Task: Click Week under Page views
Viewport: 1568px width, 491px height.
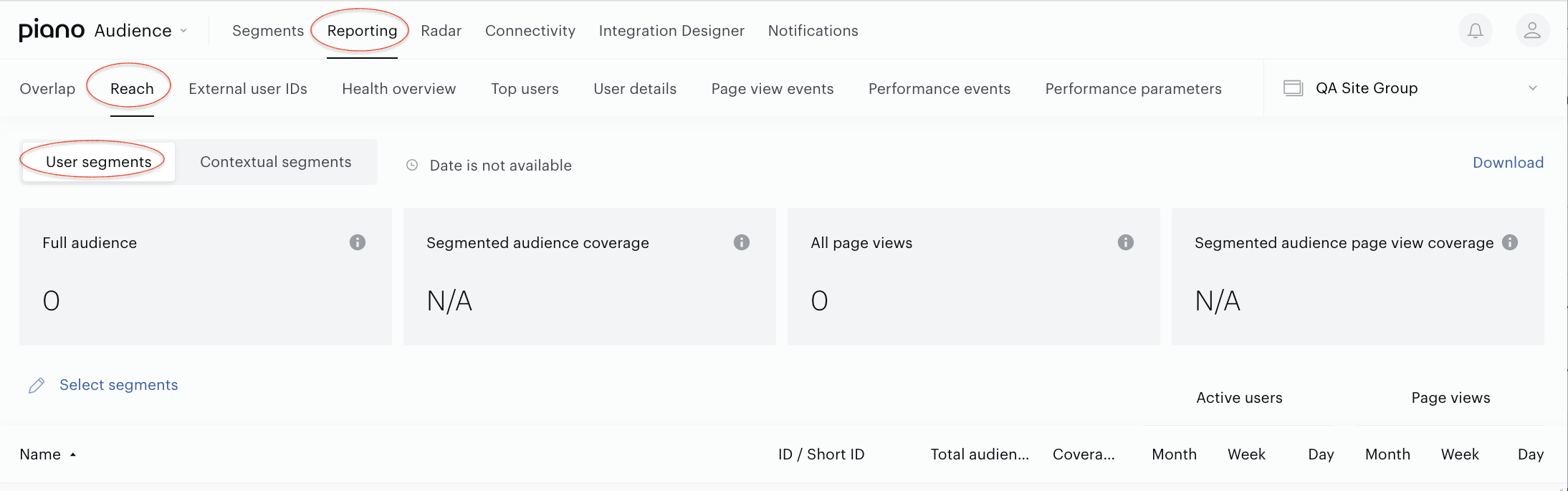Action: tap(1460, 454)
